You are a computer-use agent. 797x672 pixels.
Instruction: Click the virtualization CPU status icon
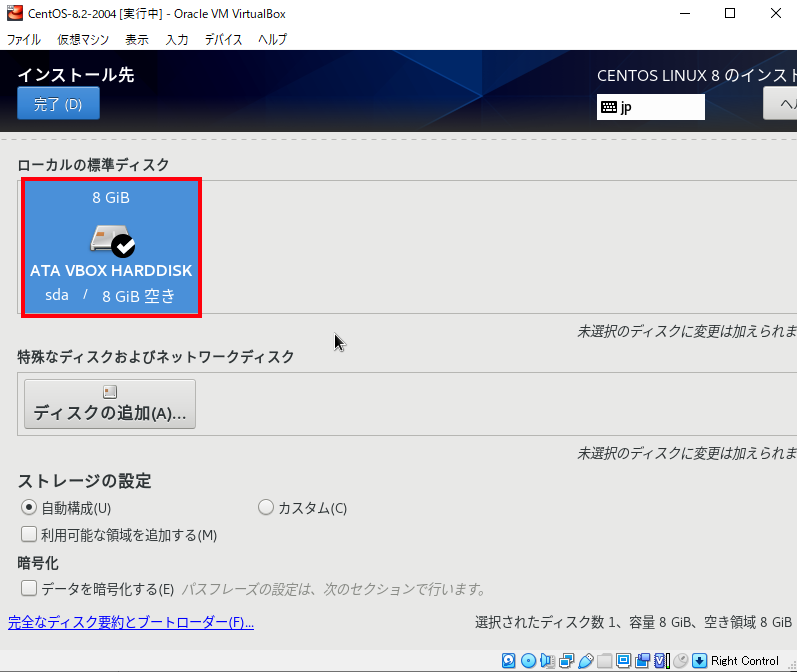click(661, 660)
